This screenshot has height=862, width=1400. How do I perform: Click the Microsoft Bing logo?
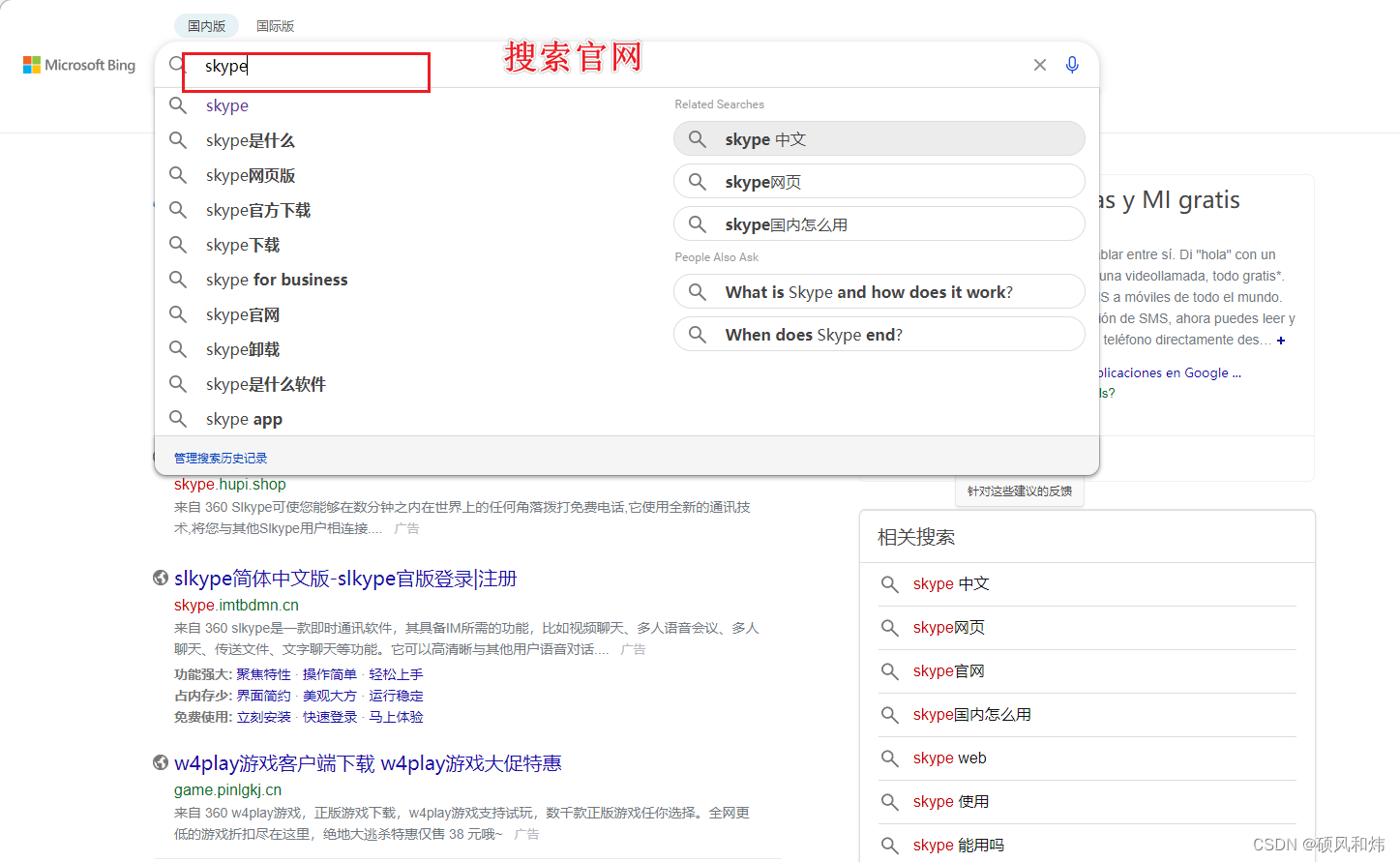pyautogui.click(x=79, y=65)
